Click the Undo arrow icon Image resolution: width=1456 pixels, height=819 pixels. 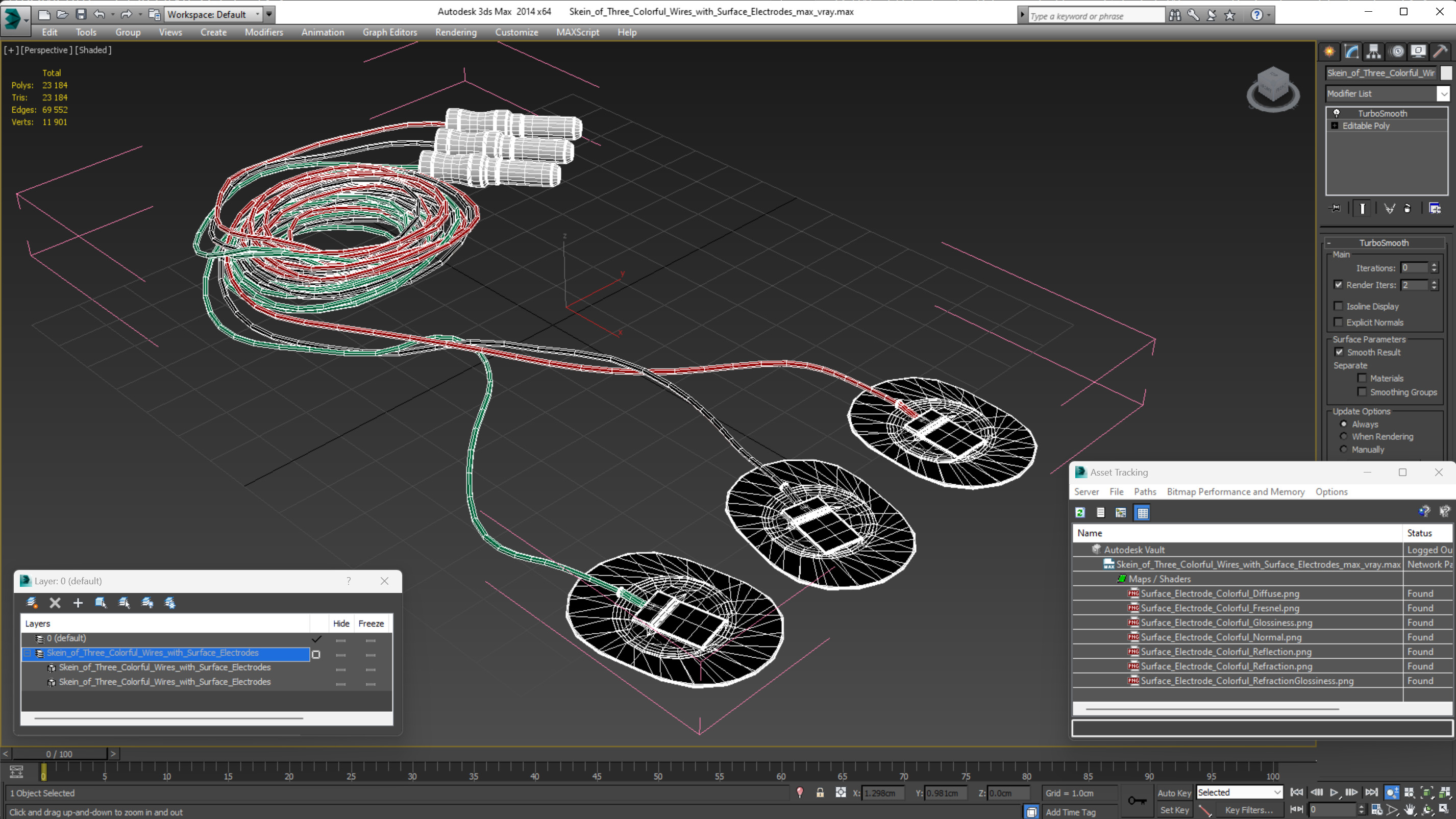pyautogui.click(x=99, y=14)
